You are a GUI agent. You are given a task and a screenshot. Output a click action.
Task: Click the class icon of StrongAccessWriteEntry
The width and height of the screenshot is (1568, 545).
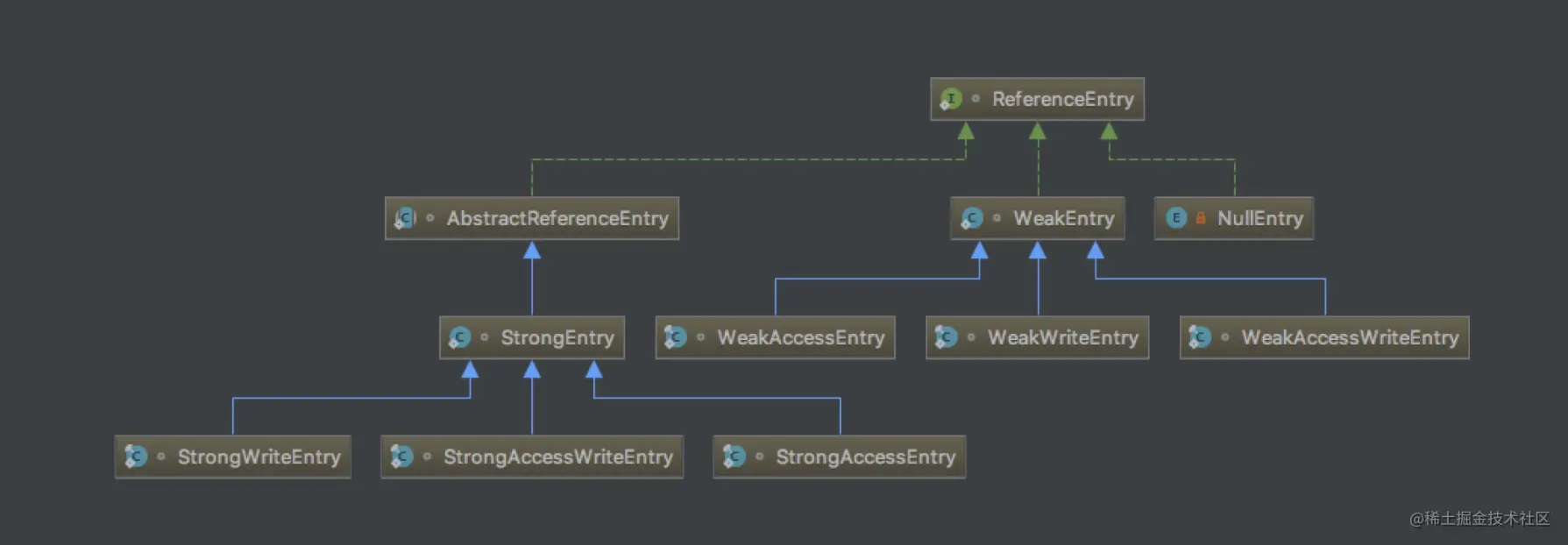(401, 457)
